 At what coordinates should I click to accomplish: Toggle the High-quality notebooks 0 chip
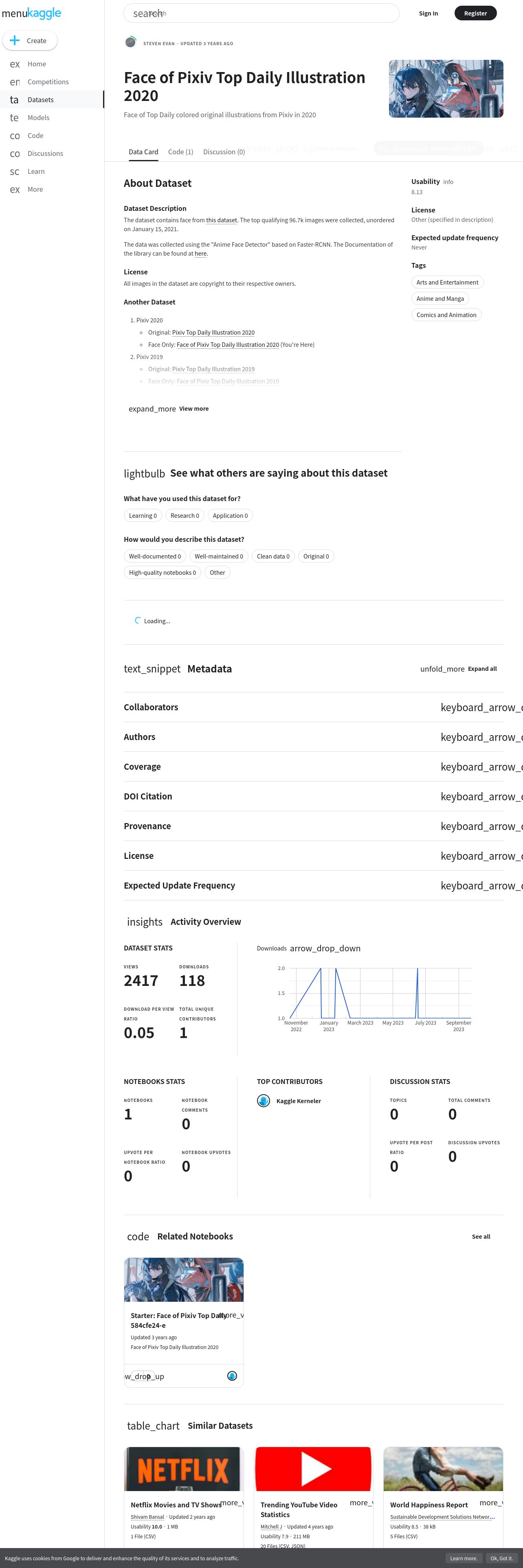[163, 573]
